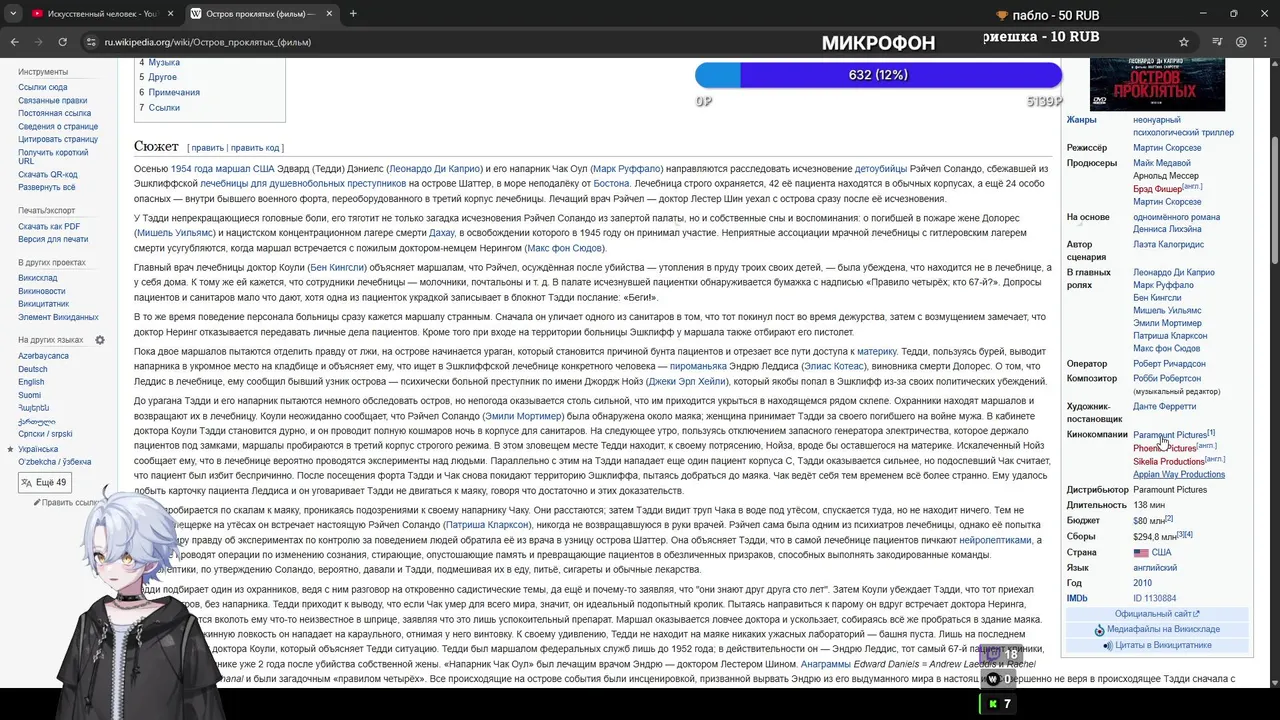The height and width of the screenshot is (720, 1280).
Task: Open the 'нейролептиками' link in plot text
Action: [x=994, y=540]
